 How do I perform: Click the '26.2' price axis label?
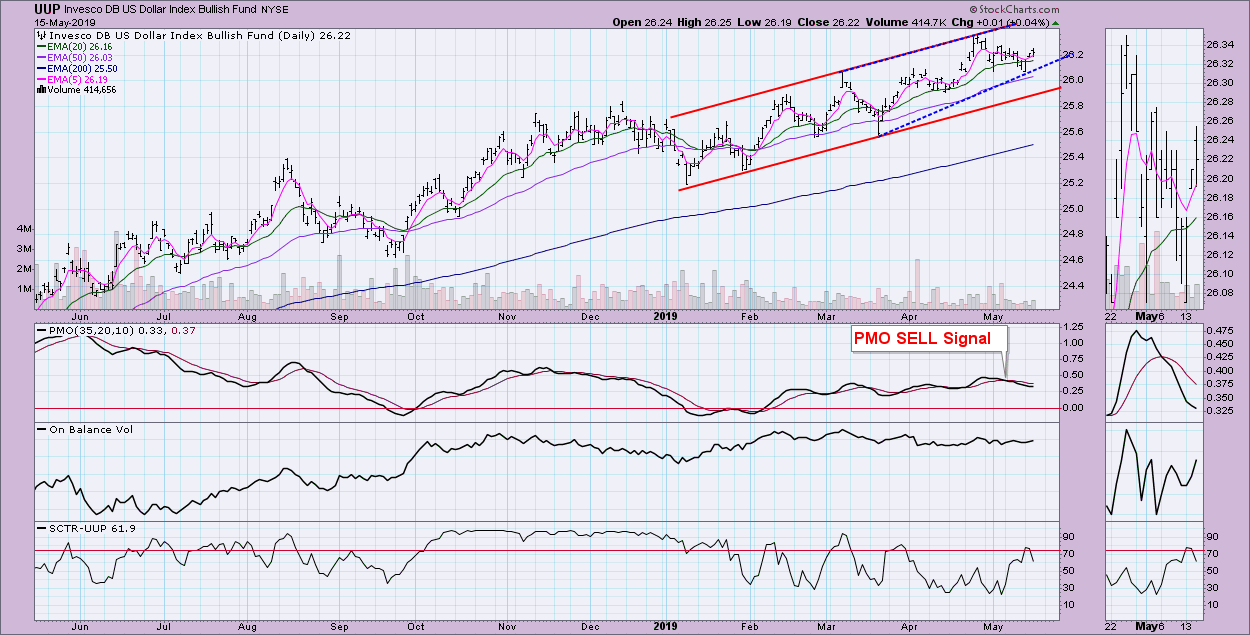tap(1071, 54)
